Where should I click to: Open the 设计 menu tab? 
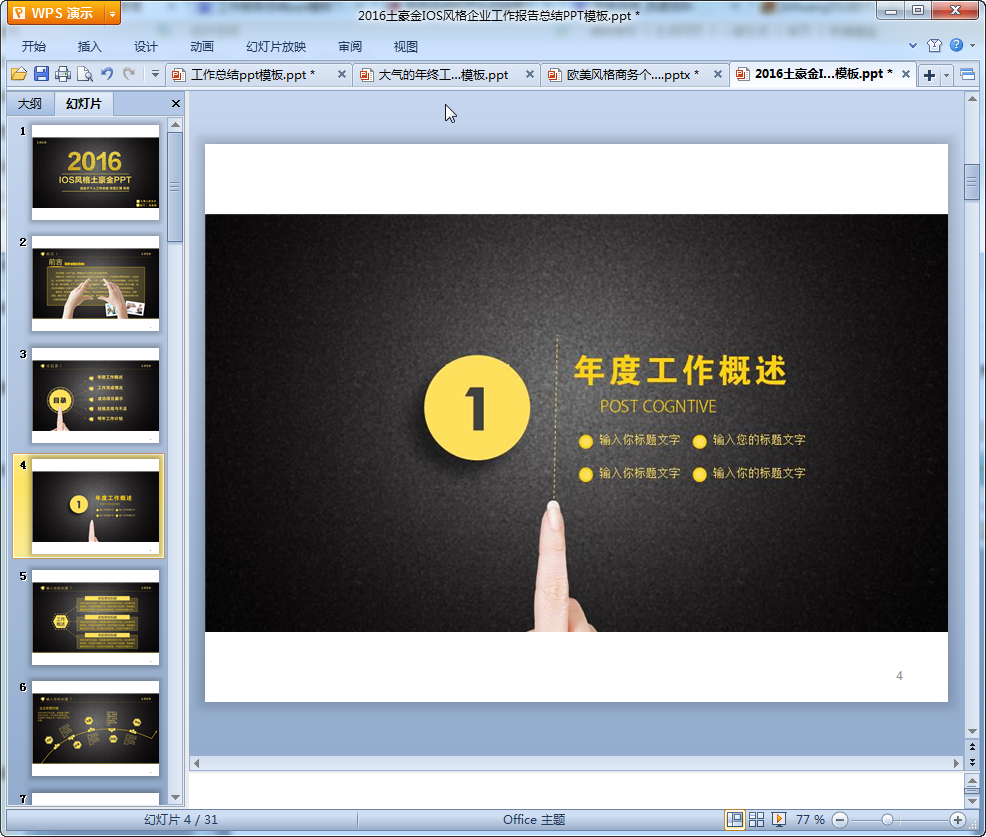(x=145, y=47)
